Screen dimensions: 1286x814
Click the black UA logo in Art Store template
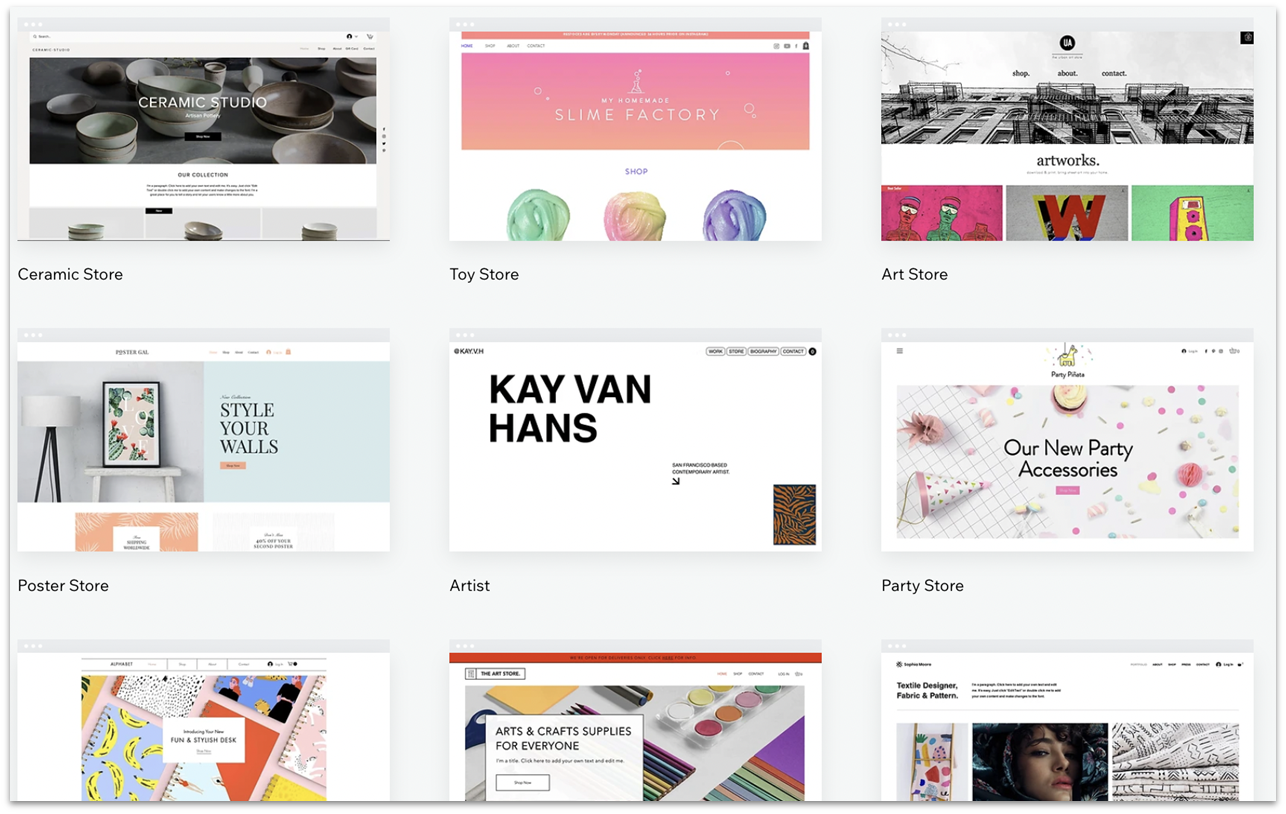(x=1067, y=43)
